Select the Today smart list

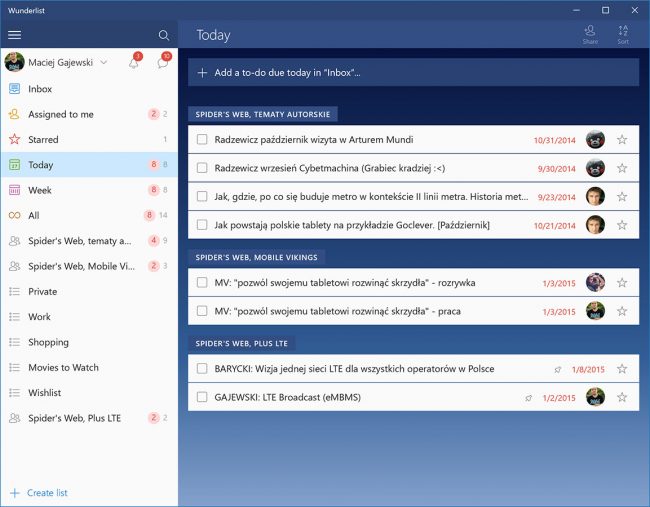pyautogui.click(x=89, y=165)
